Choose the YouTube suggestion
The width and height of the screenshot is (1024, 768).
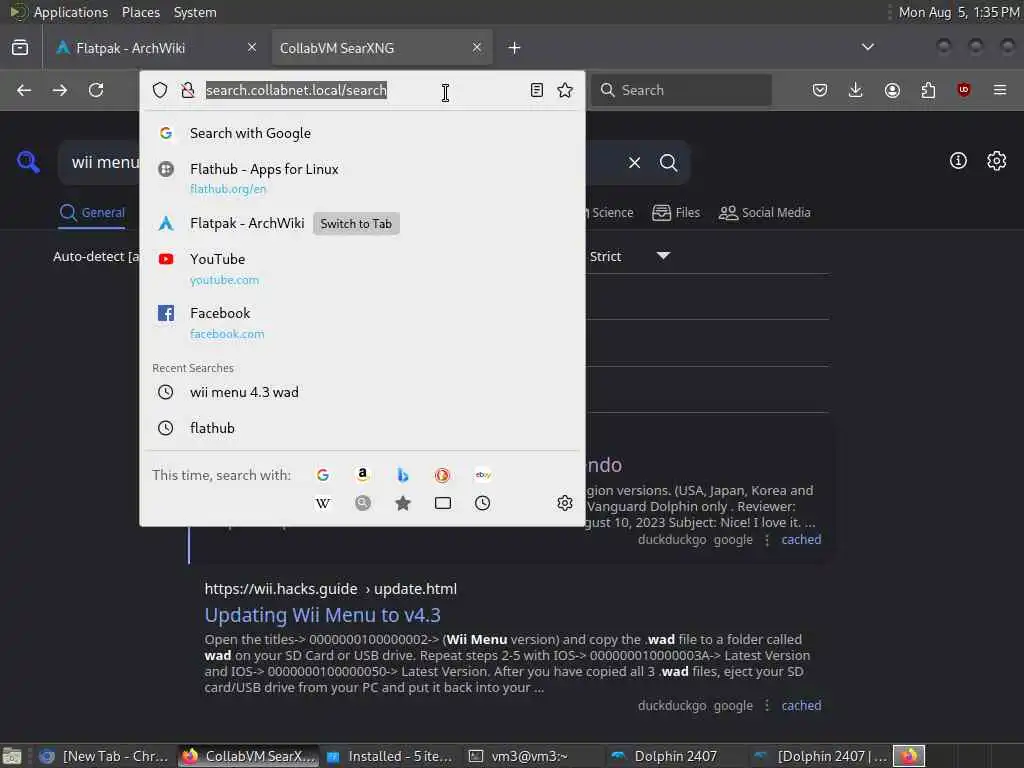click(x=362, y=268)
